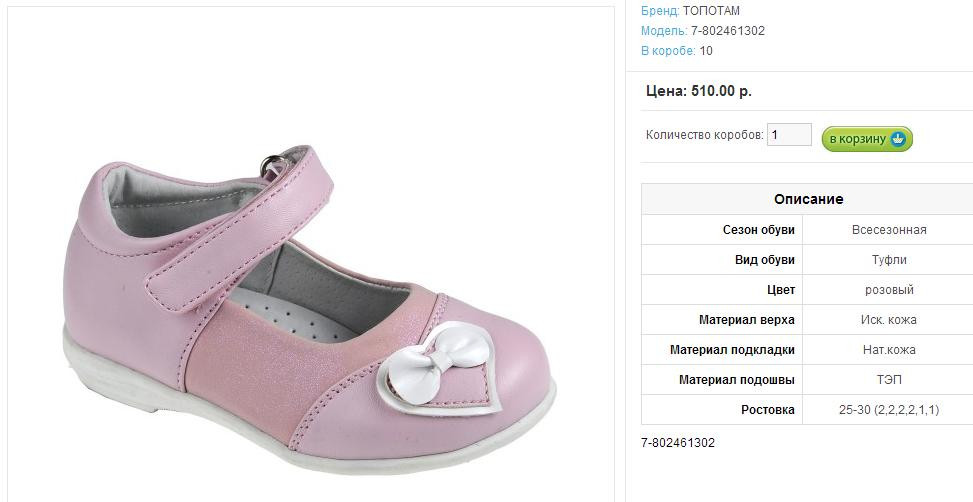This screenshot has width=973, height=502.
Task: Click the «Туфли» shoe type value
Action: pos(889,260)
